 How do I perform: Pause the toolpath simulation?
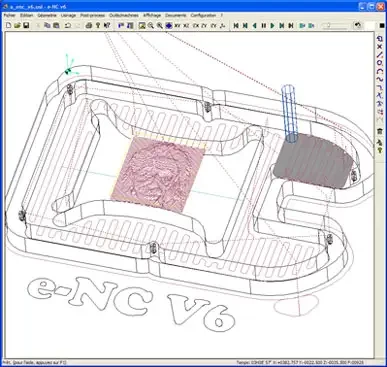263,25
